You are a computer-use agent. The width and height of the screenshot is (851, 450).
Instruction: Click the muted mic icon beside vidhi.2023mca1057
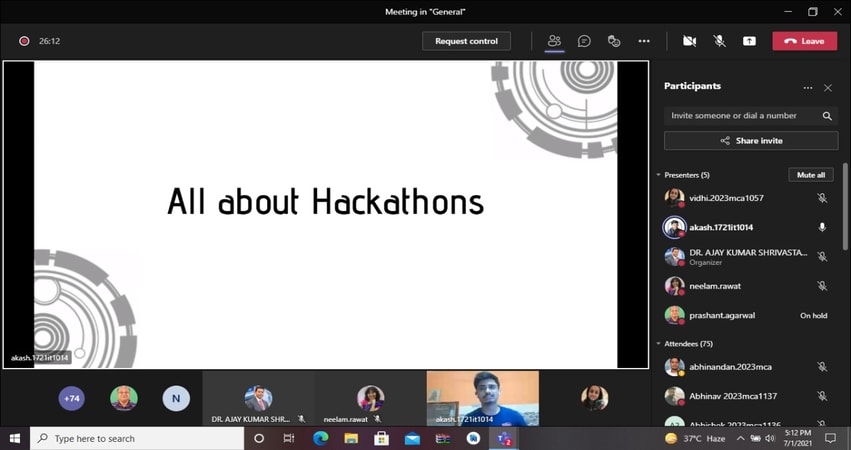822,198
